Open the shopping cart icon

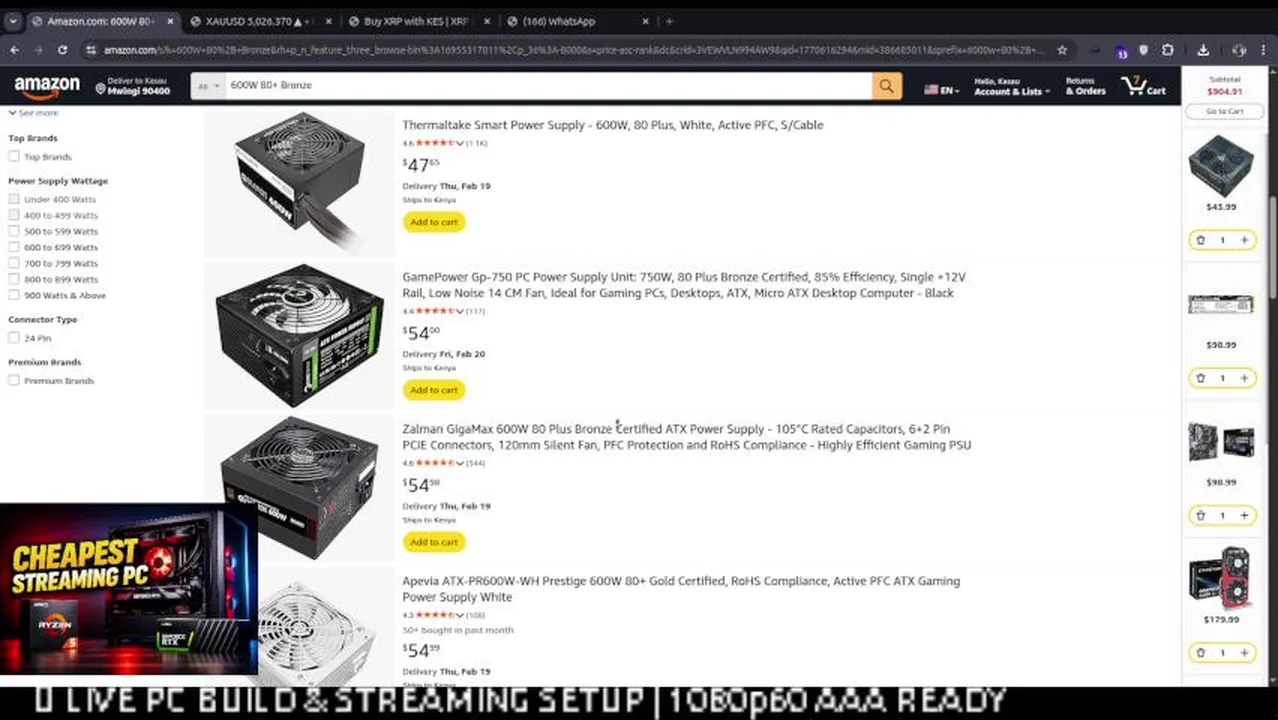point(1143,86)
